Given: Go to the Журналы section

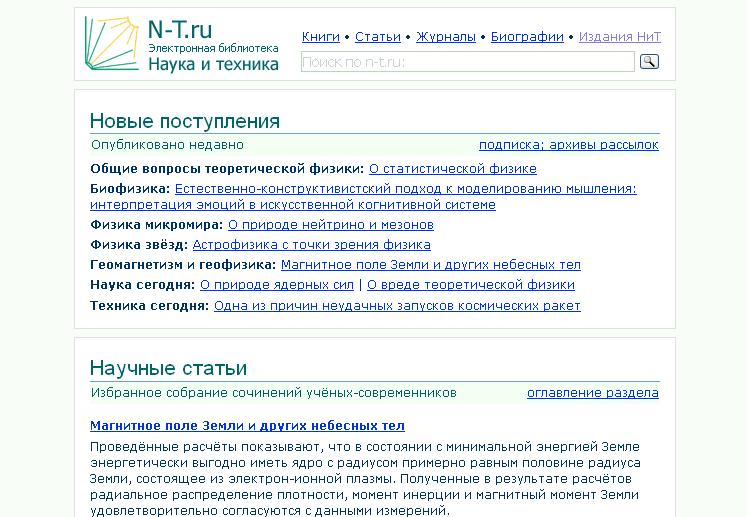Looking at the screenshot, I should coord(445,37).
